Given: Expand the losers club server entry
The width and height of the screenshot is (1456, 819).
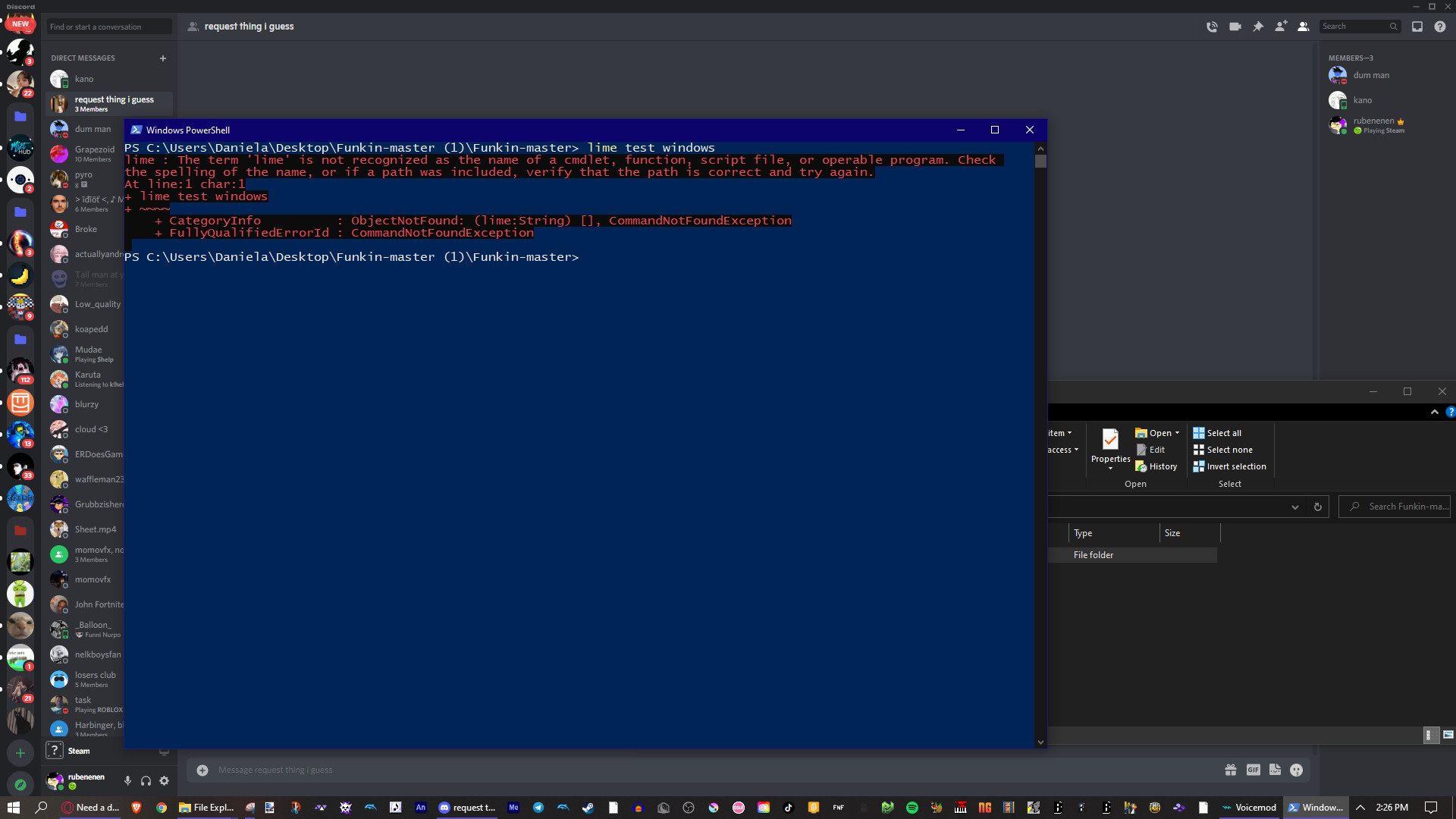Looking at the screenshot, I should (x=95, y=678).
